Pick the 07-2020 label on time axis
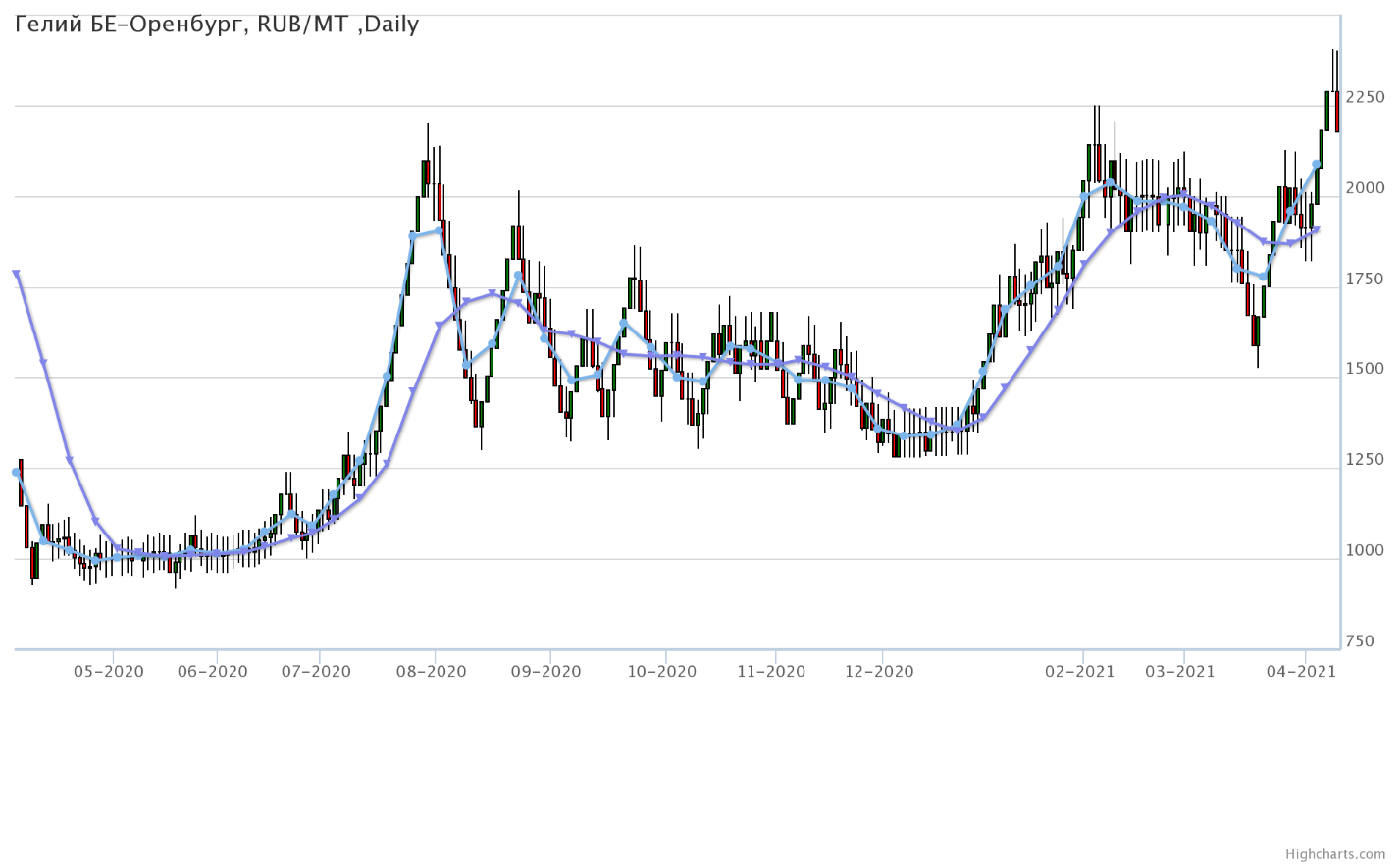1400x866 pixels. (316, 672)
